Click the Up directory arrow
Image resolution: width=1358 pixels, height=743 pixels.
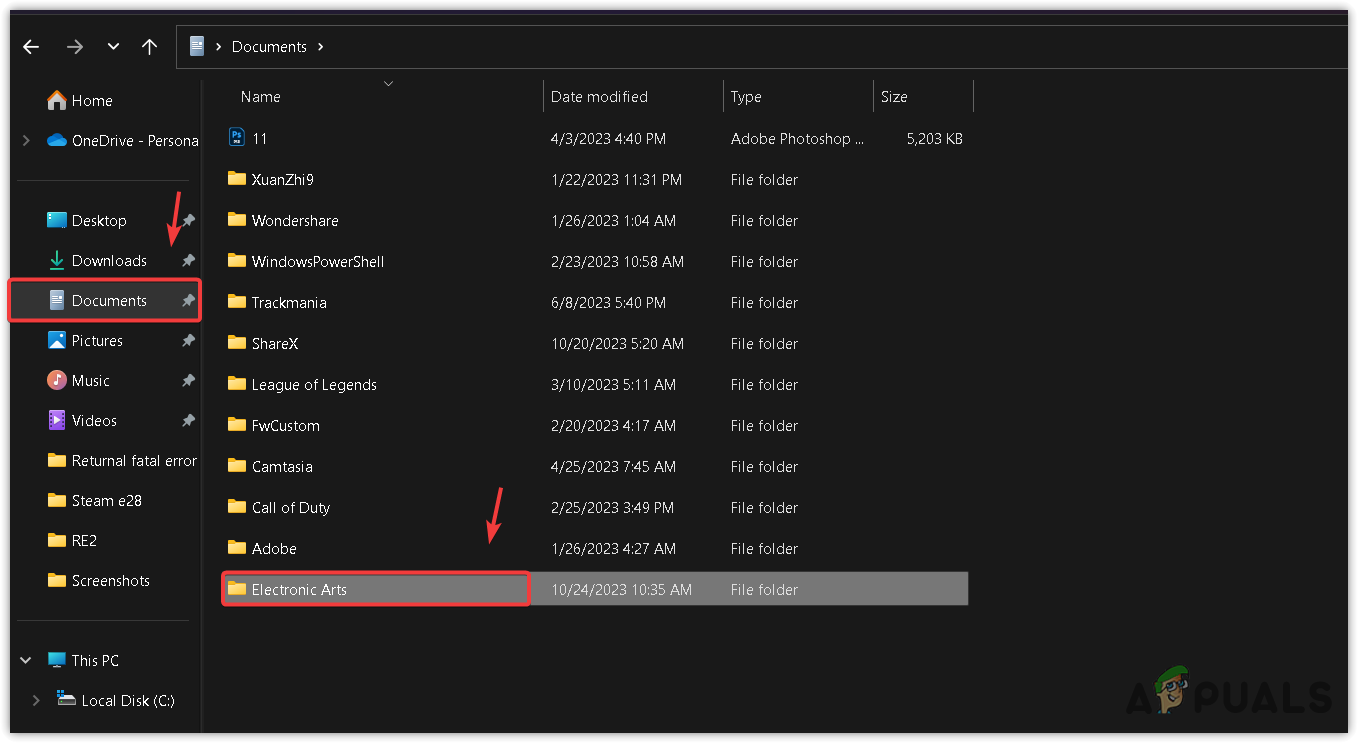[150, 47]
